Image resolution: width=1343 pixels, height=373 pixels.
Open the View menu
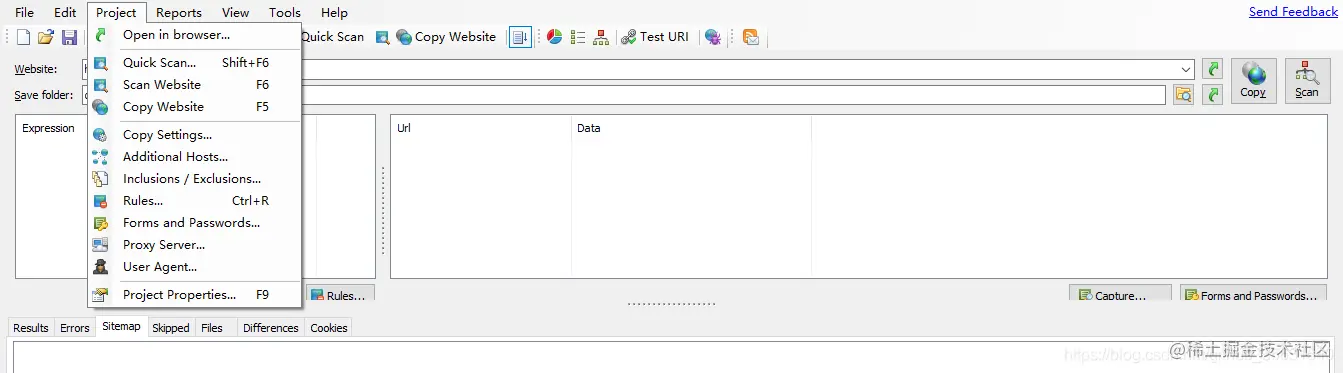point(236,12)
